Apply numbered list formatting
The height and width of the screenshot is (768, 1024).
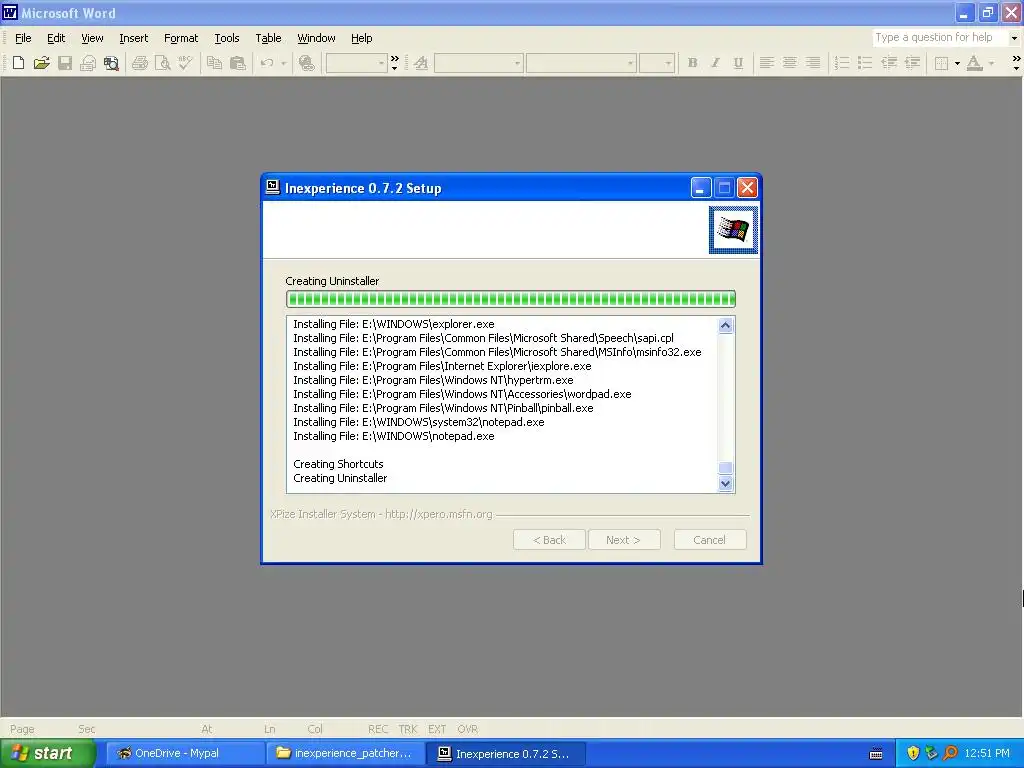coord(842,63)
